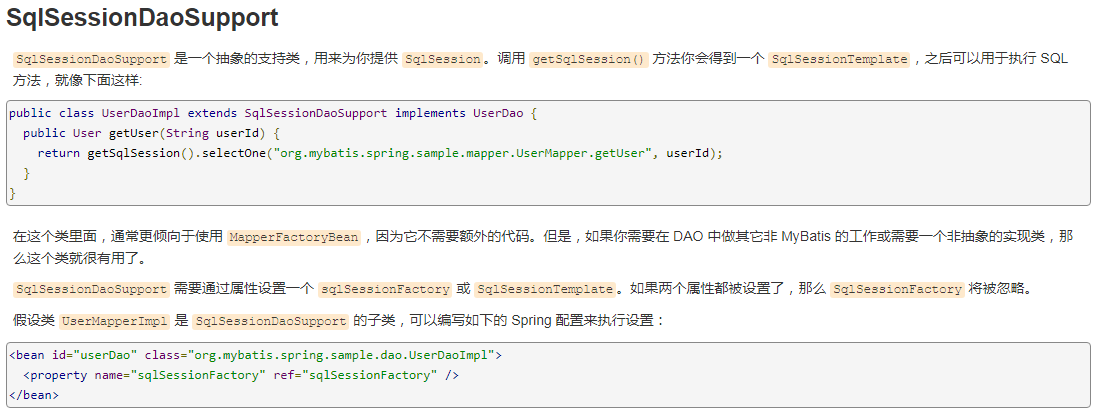Click class value "org.mybatis.spring.sample.dao.UserDaoImpl"
The image size is (1102, 414).
[341, 356]
